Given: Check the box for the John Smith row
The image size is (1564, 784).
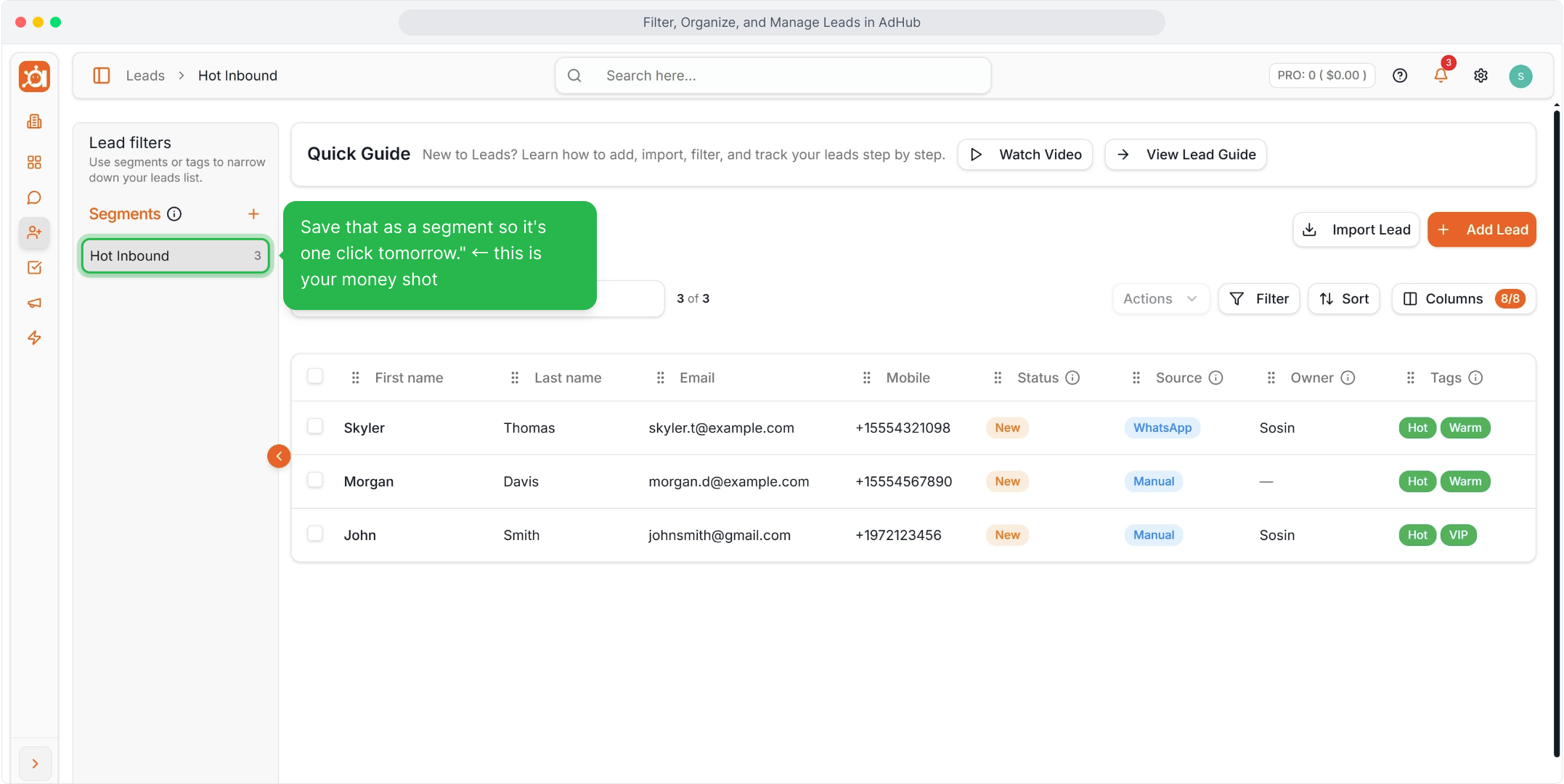Looking at the screenshot, I should 315,534.
